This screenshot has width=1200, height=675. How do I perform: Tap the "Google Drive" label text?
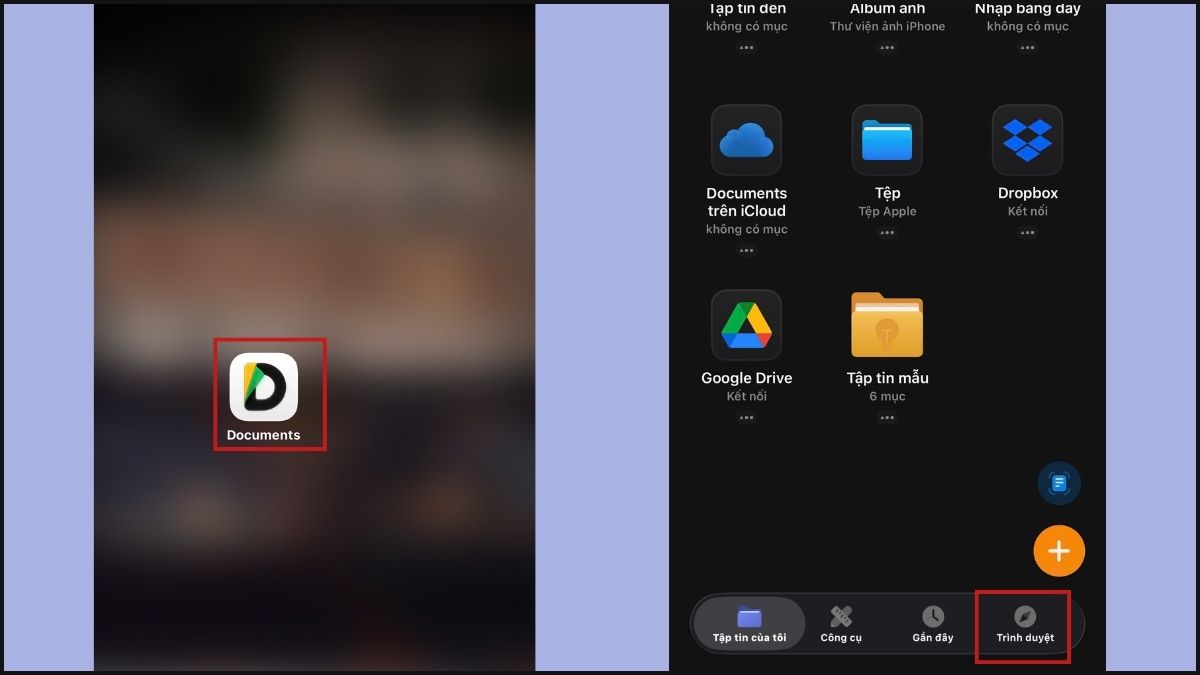pos(746,378)
